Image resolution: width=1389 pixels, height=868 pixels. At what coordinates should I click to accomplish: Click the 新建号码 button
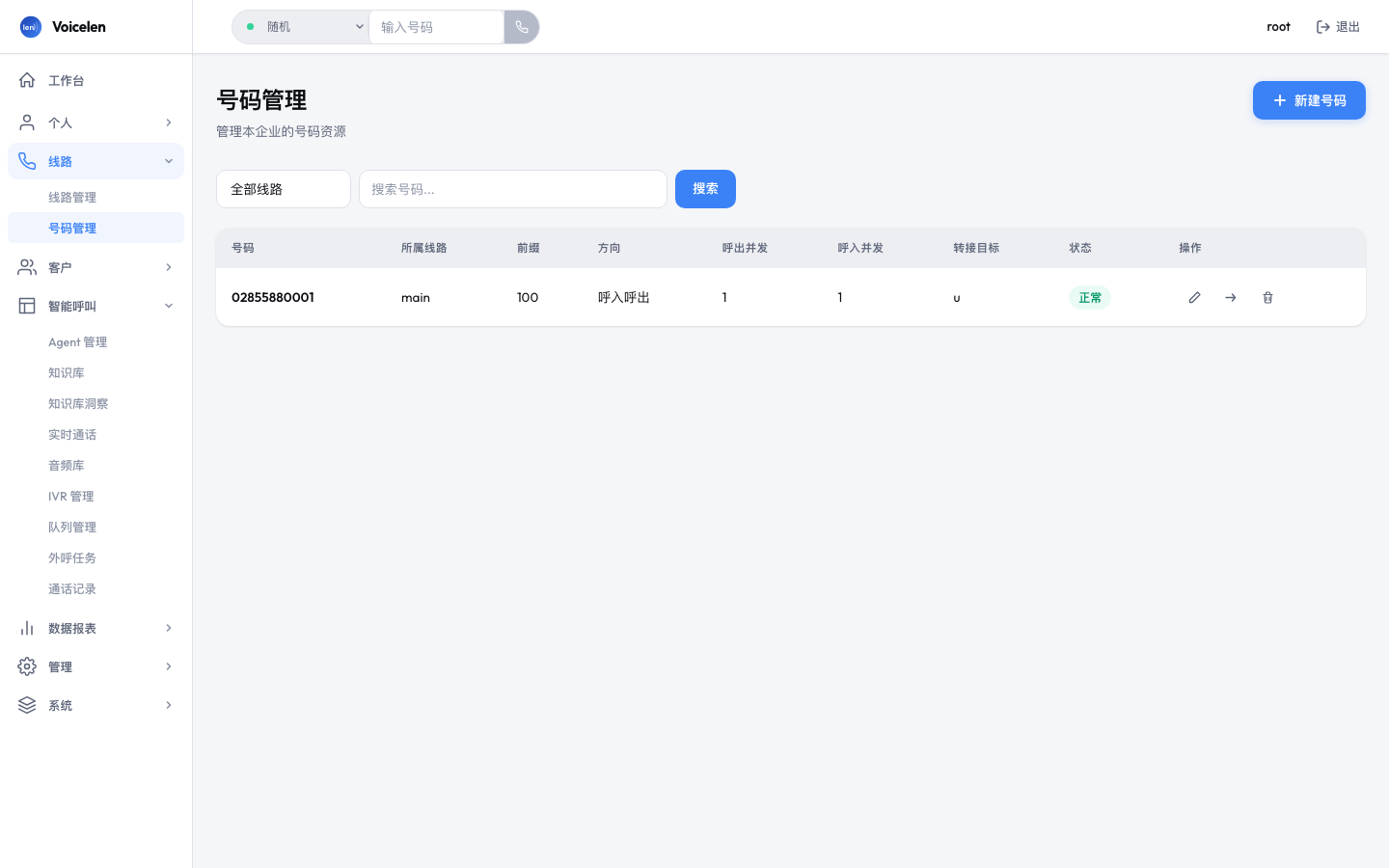click(x=1309, y=100)
